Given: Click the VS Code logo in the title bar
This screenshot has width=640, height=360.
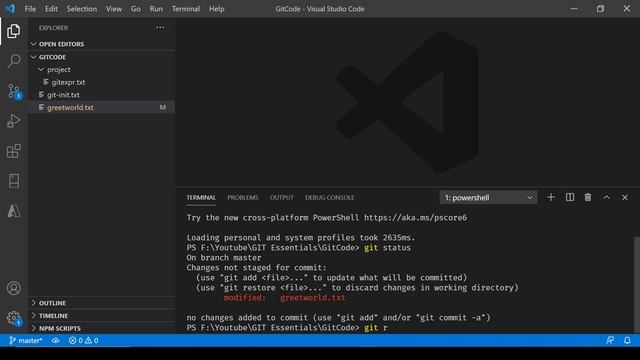Looking at the screenshot, I should (10, 9).
